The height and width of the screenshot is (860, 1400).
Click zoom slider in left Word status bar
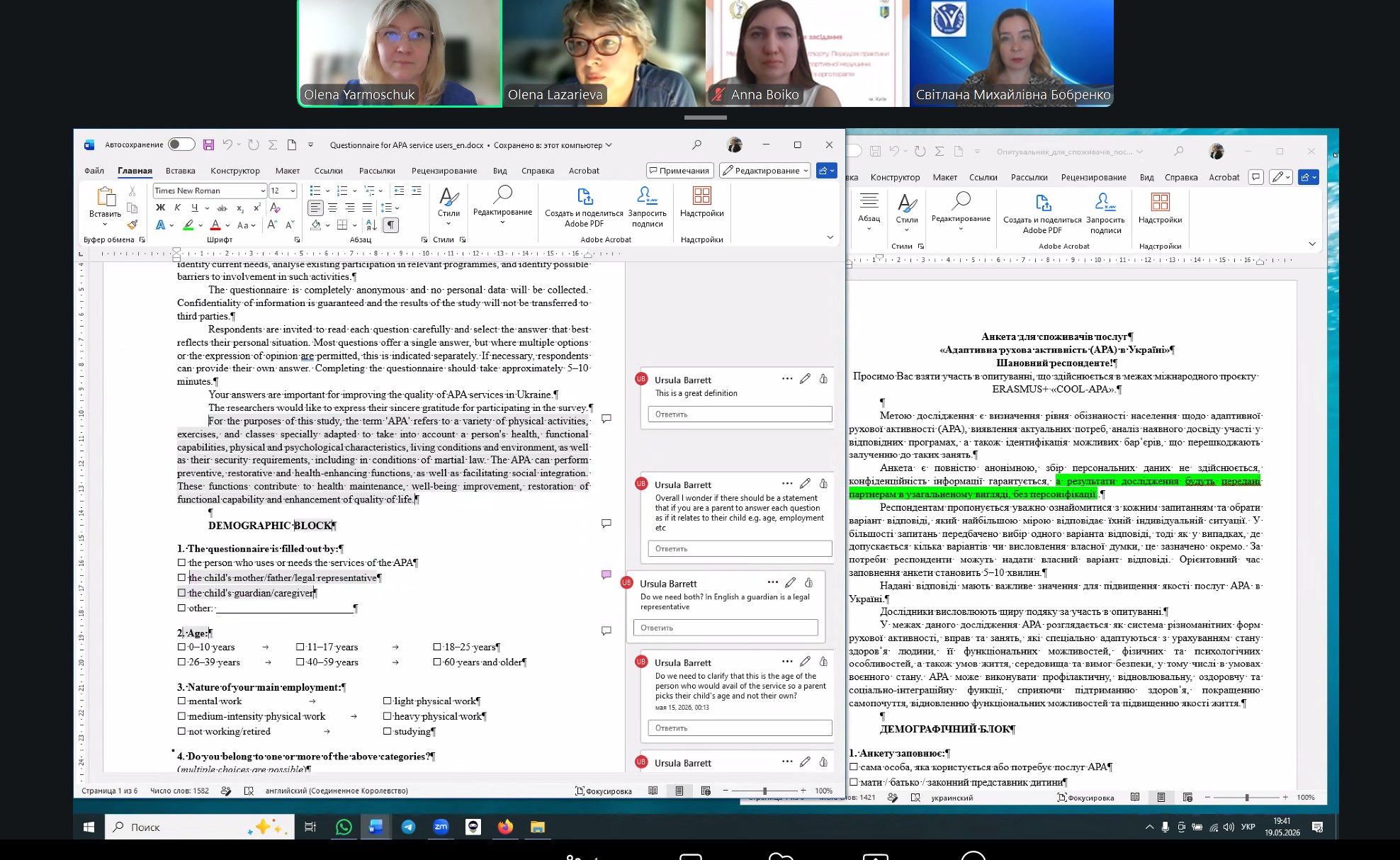pos(764,791)
